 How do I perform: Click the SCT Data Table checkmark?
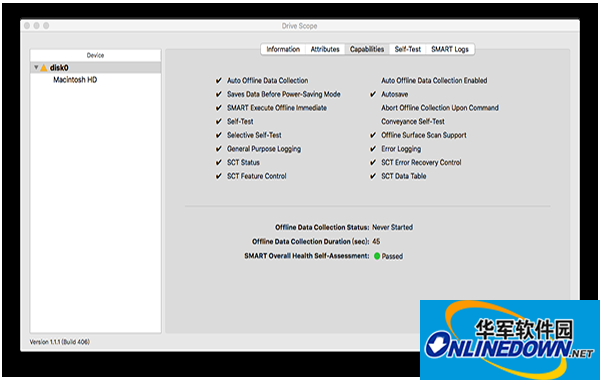373,176
